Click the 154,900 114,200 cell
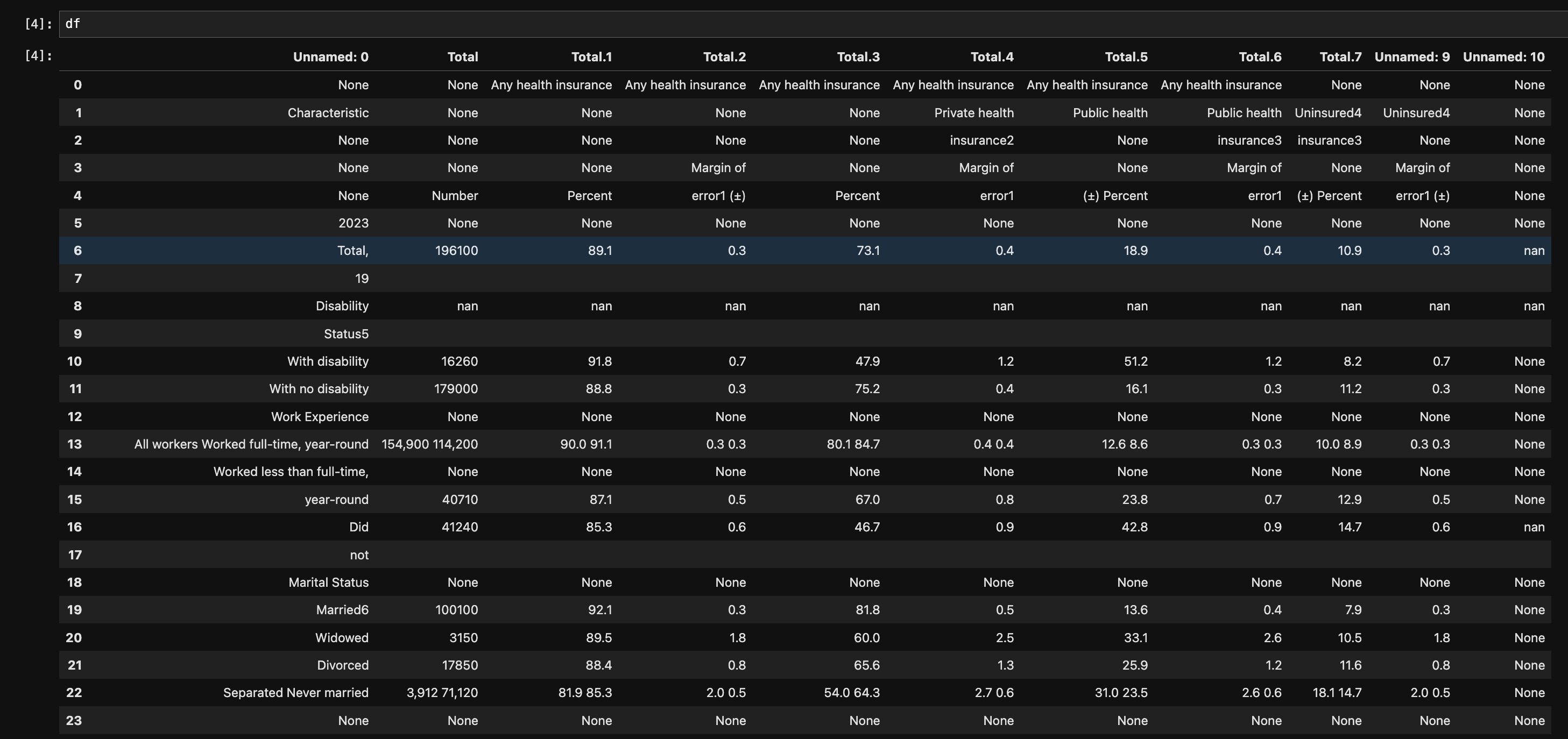Viewport: 1568px width, 739px height. [430, 444]
